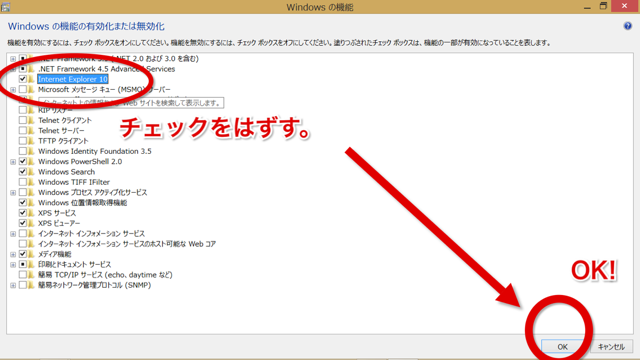Screen dimensions: 640x360
Task: Expand the 印刷とドキュメント サービス node
Action: coord(13,265)
